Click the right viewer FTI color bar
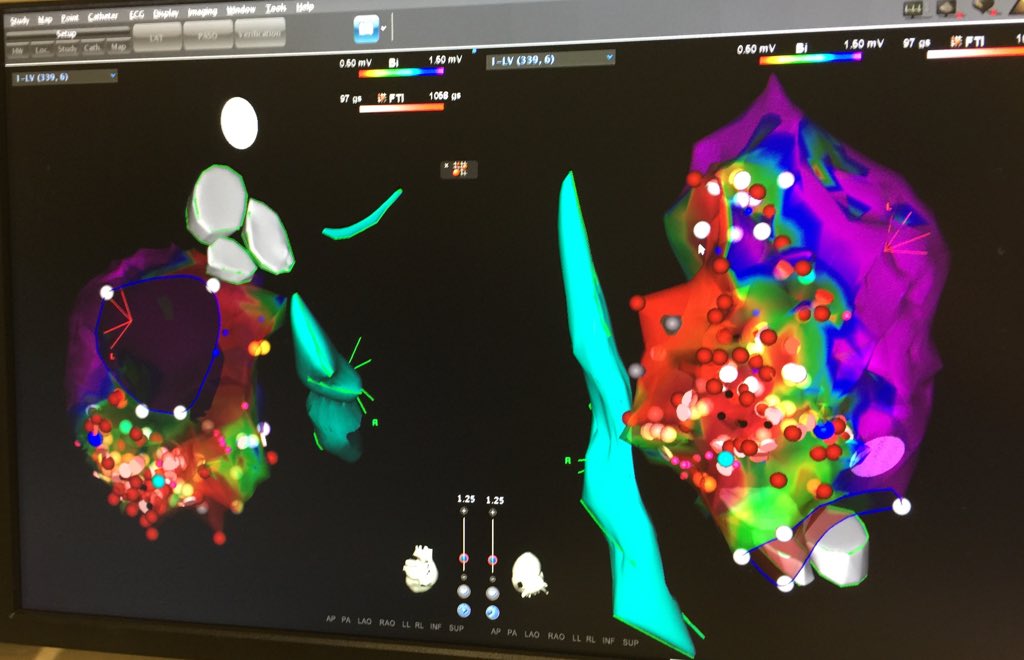 click(975, 54)
